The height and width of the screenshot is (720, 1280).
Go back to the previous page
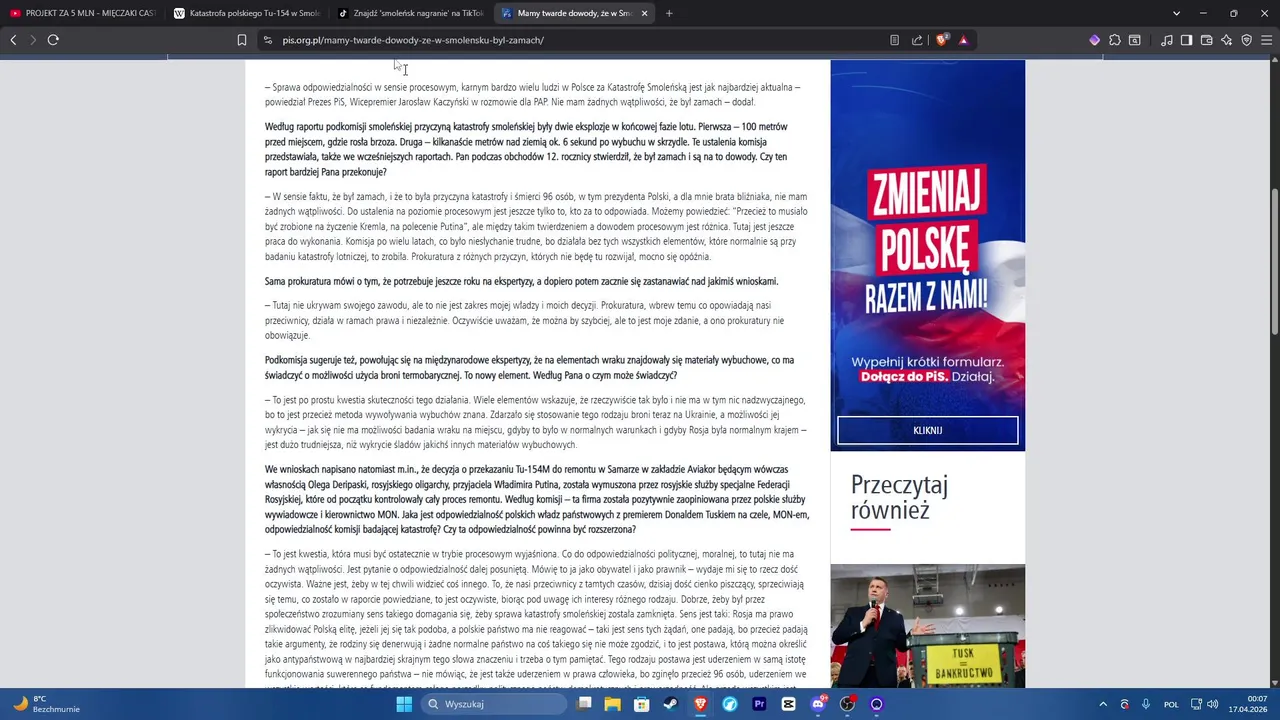tap(13, 40)
